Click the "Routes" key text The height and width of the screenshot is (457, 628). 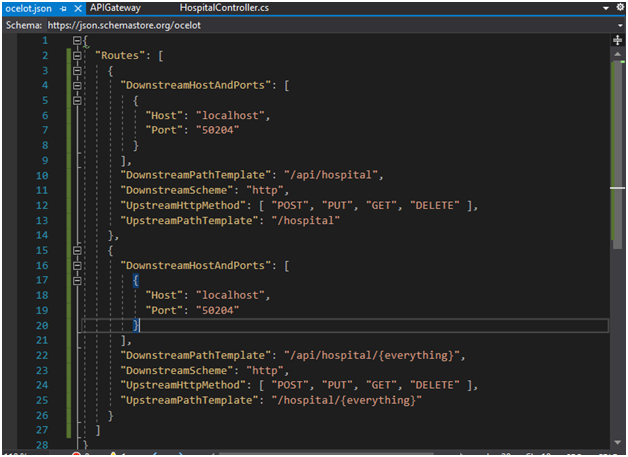[120, 56]
